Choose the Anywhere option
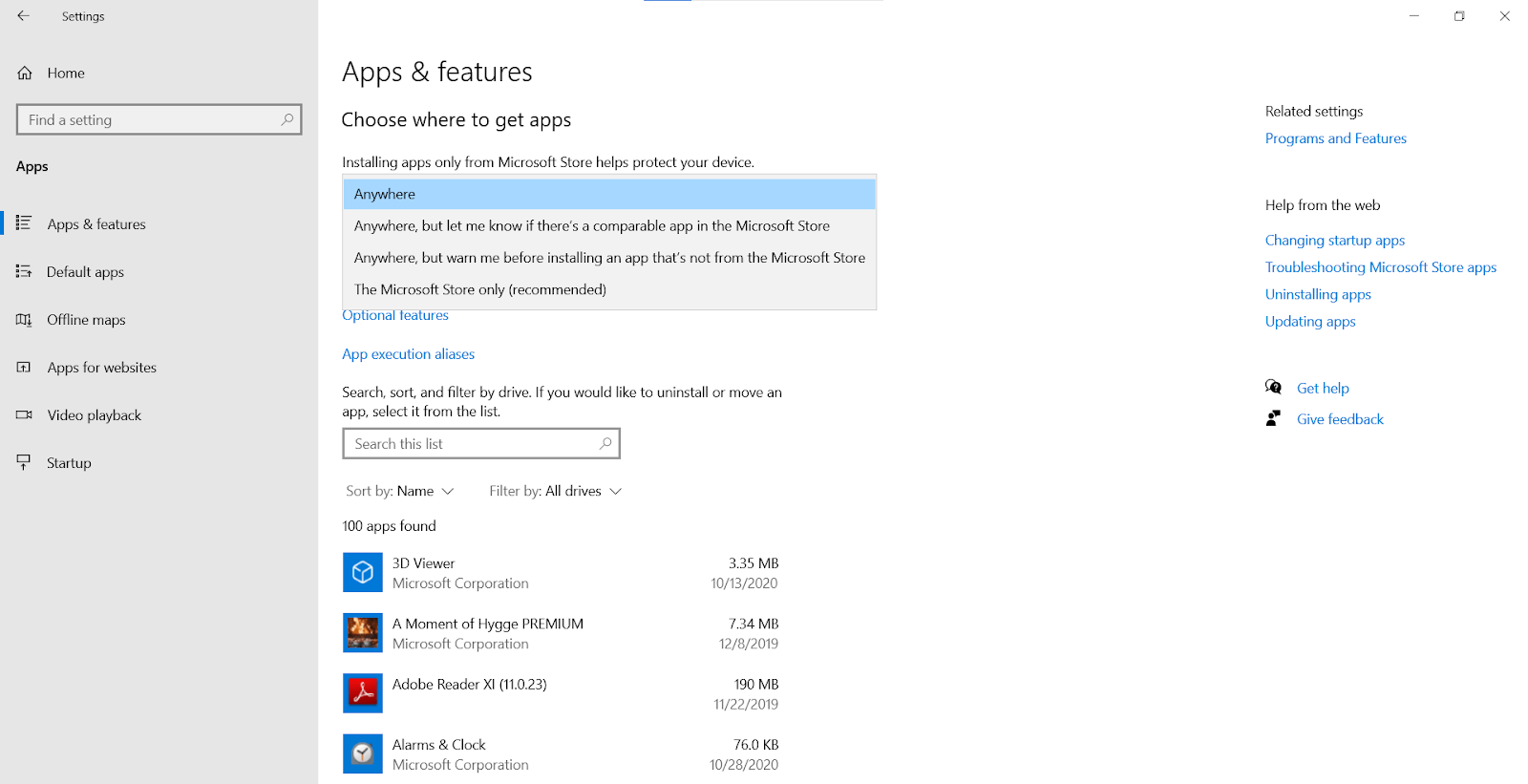The height and width of the screenshot is (784, 1528). pos(609,194)
